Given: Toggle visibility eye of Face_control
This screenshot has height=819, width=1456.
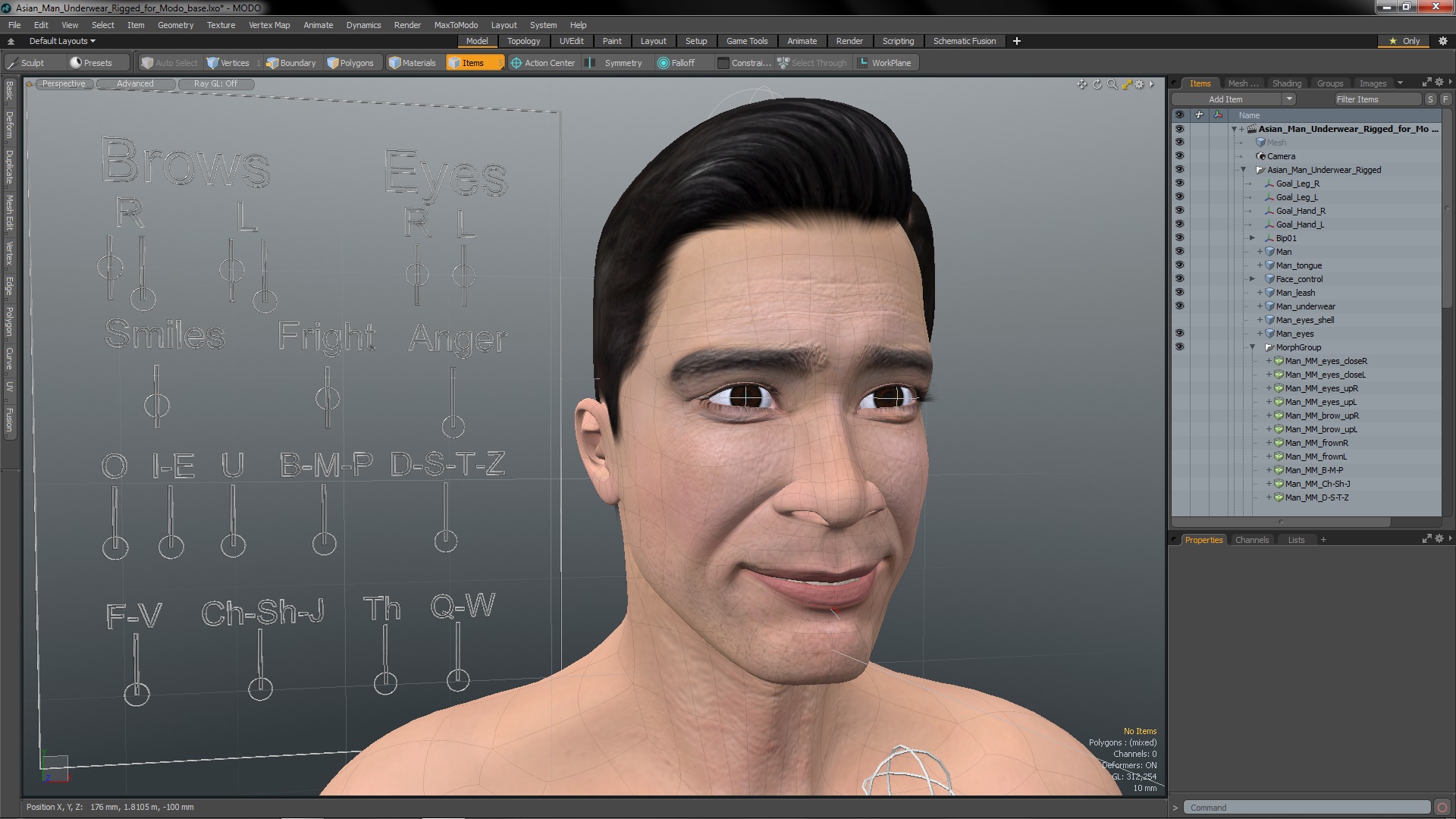Looking at the screenshot, I should coord(1179,279).
